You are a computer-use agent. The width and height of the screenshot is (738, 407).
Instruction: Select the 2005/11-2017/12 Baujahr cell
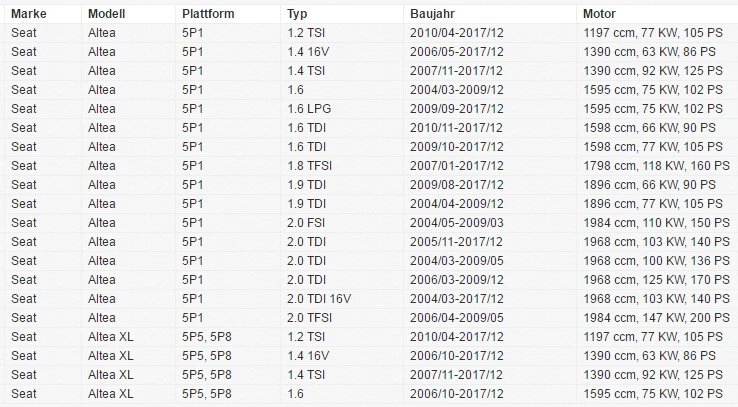(490, 242)
